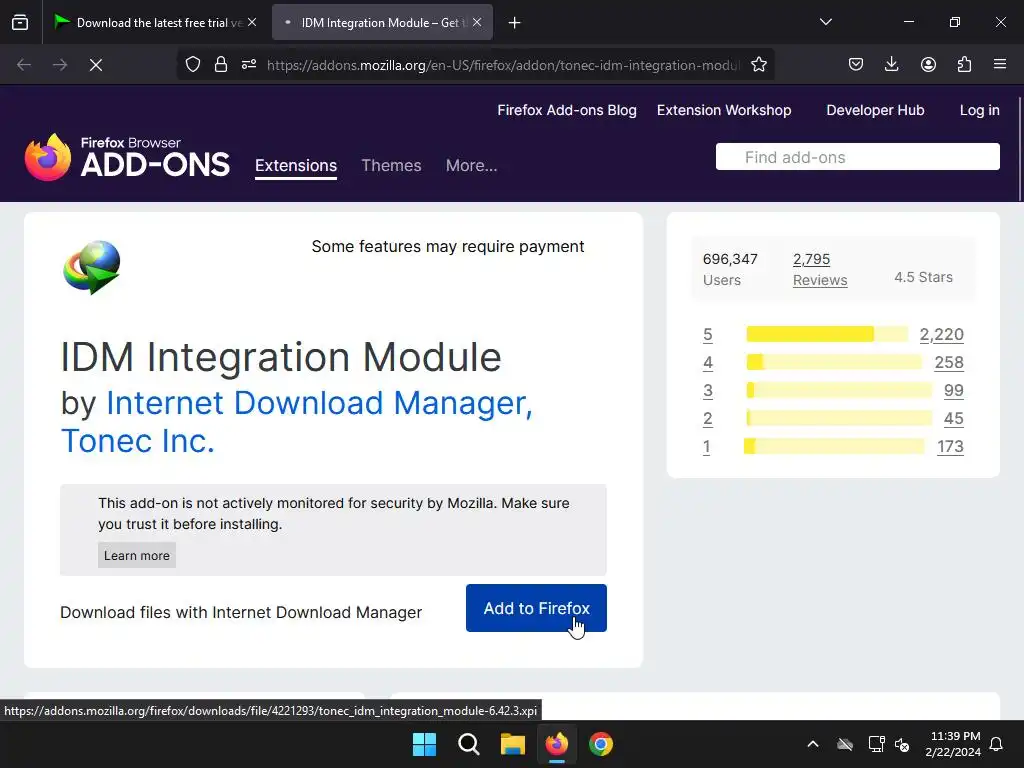Click Learn more about security warning
1024x768 pixels.
pyautogui.click(x=136, y=556)
